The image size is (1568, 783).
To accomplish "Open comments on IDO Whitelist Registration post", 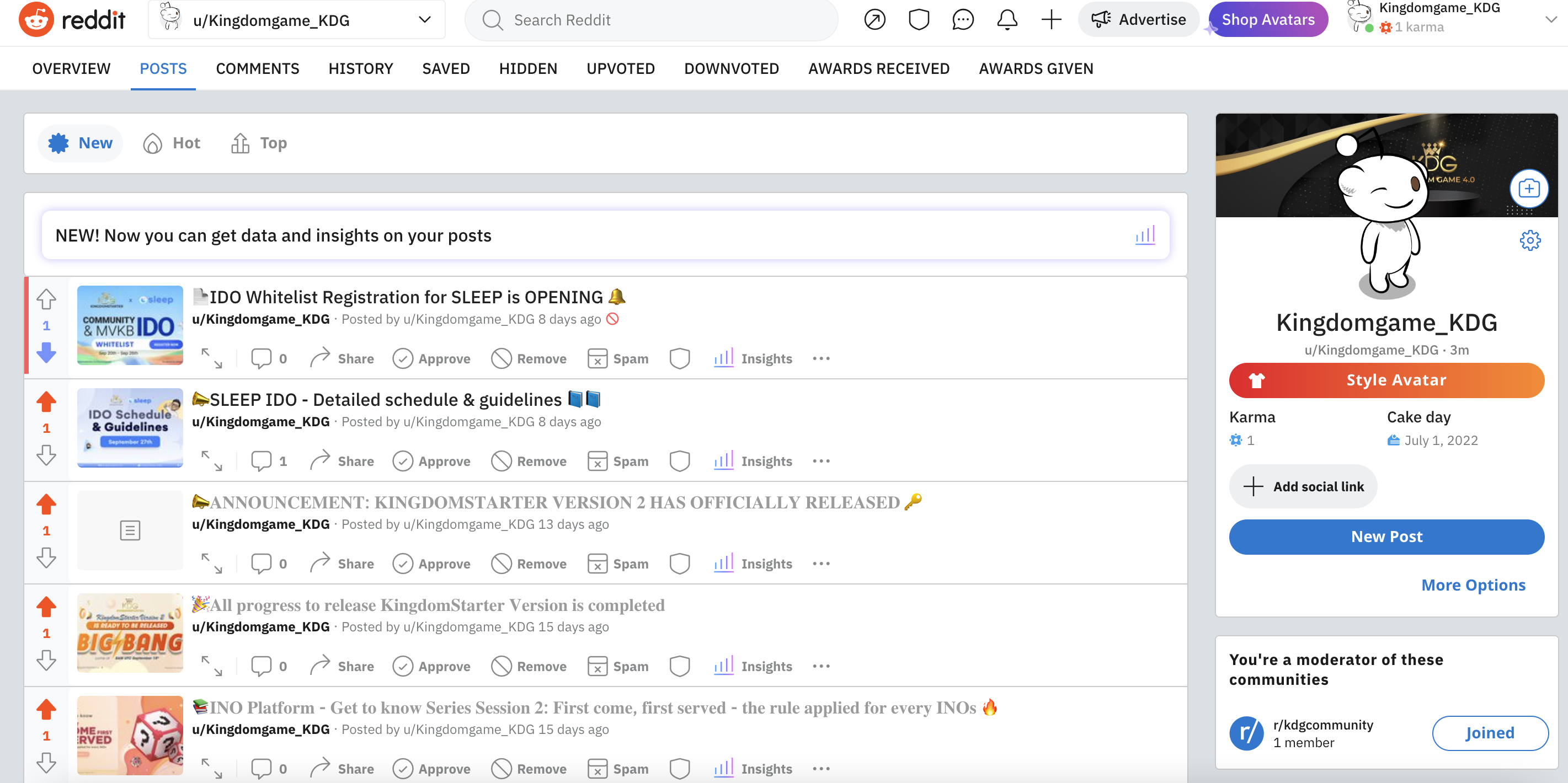I will coord(269,358).
